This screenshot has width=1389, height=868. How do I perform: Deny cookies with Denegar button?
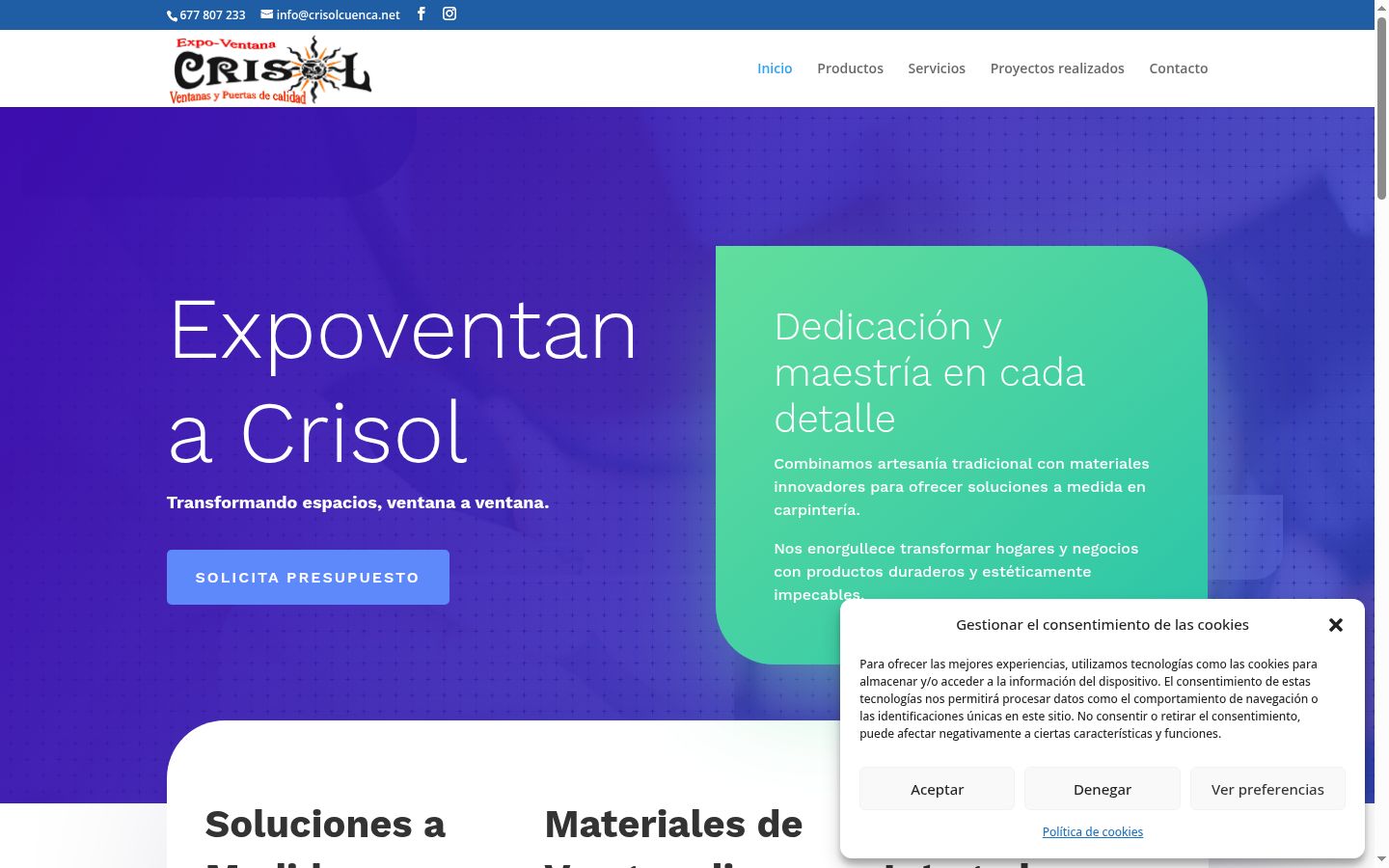[x=1103, y=789]
